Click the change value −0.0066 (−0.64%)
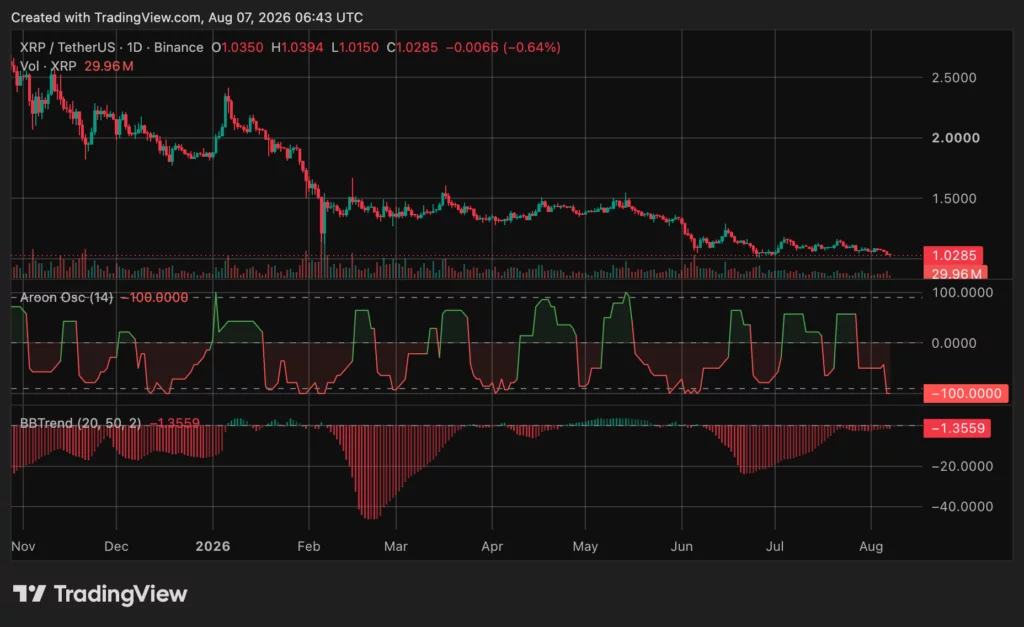 tap(503, 48)
